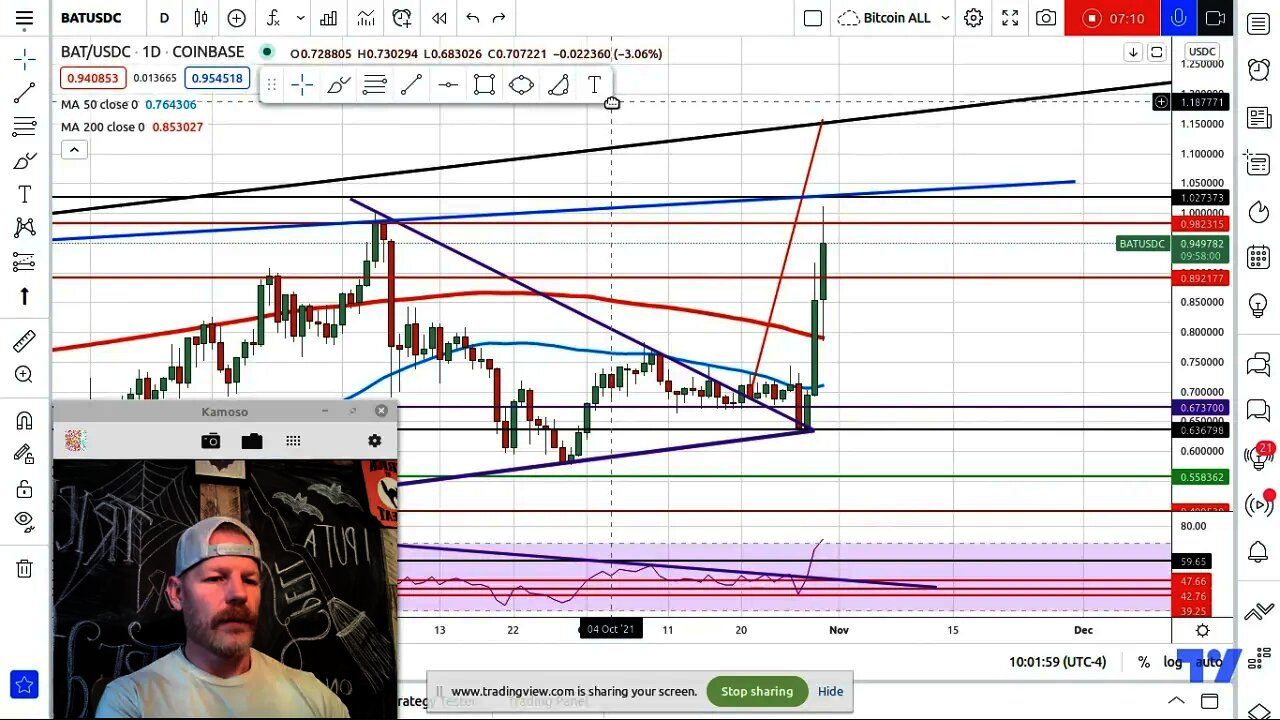Toggle hide all drawings eye icon
This screenshot has width=1280, height=720.
[25, 520]
